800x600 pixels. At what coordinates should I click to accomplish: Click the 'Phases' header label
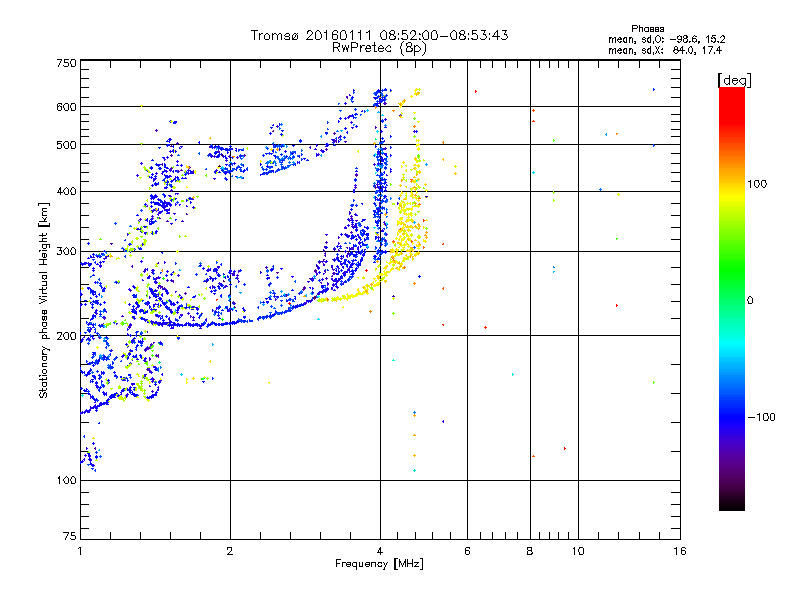coord(647,29)
